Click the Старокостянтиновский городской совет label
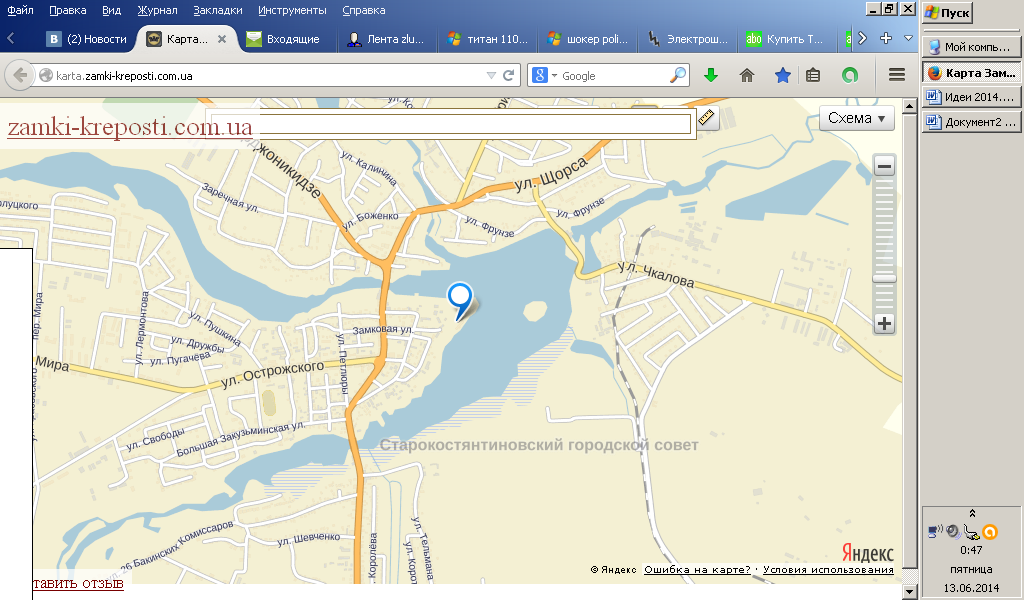Viewport: 1024px width, 600px height. coord(539,445)
